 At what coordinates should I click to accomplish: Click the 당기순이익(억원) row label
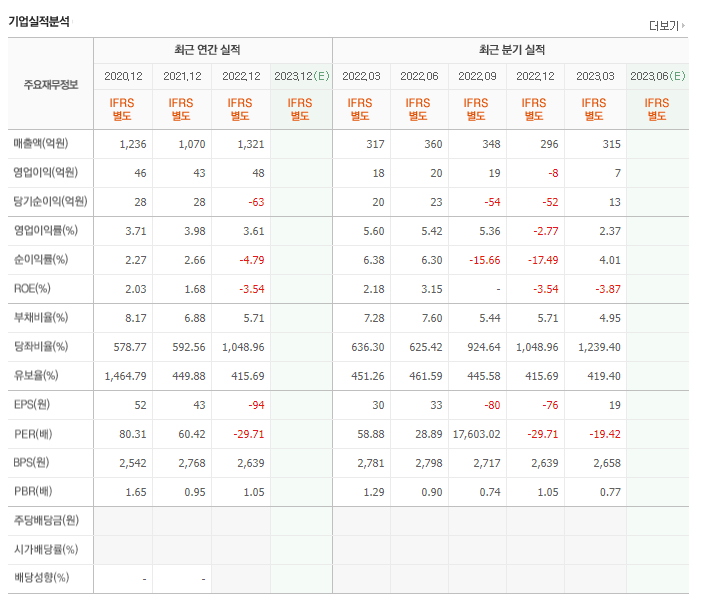(50, 201)
